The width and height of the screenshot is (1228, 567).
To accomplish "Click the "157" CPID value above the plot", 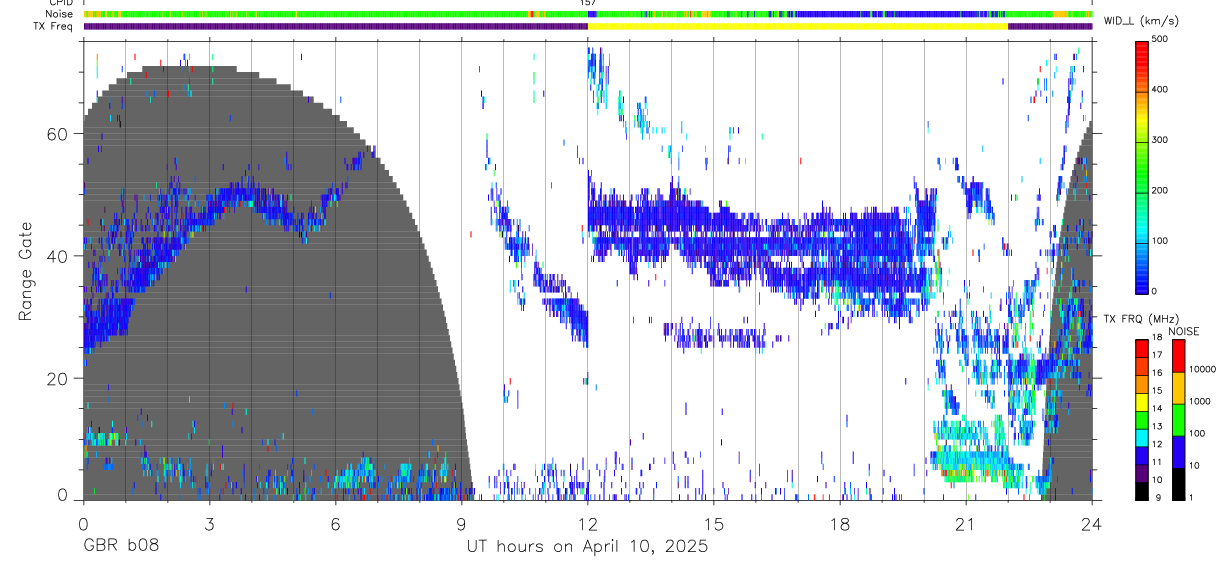I will [588, 3].
